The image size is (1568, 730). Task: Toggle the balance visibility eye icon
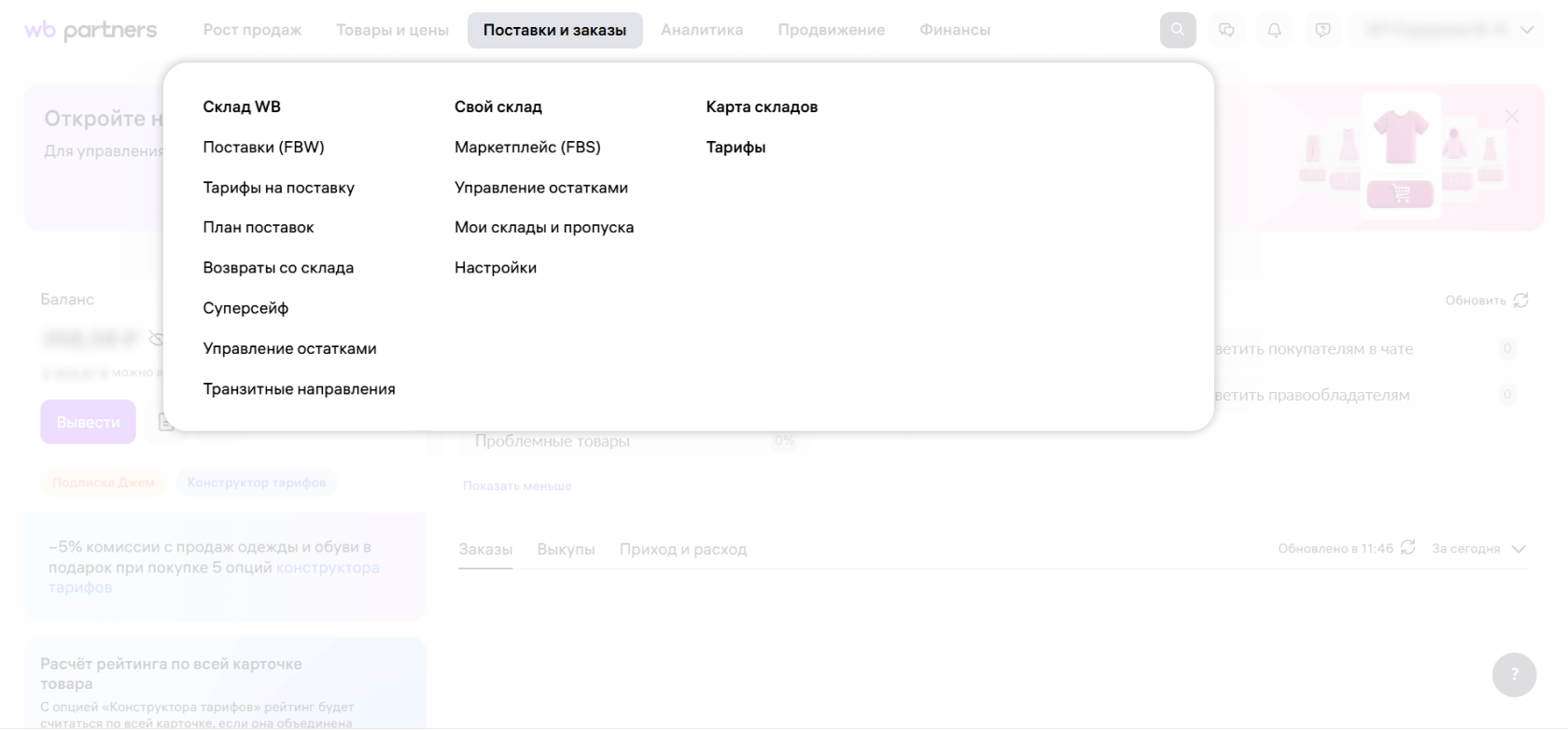(x=157, y=338)
